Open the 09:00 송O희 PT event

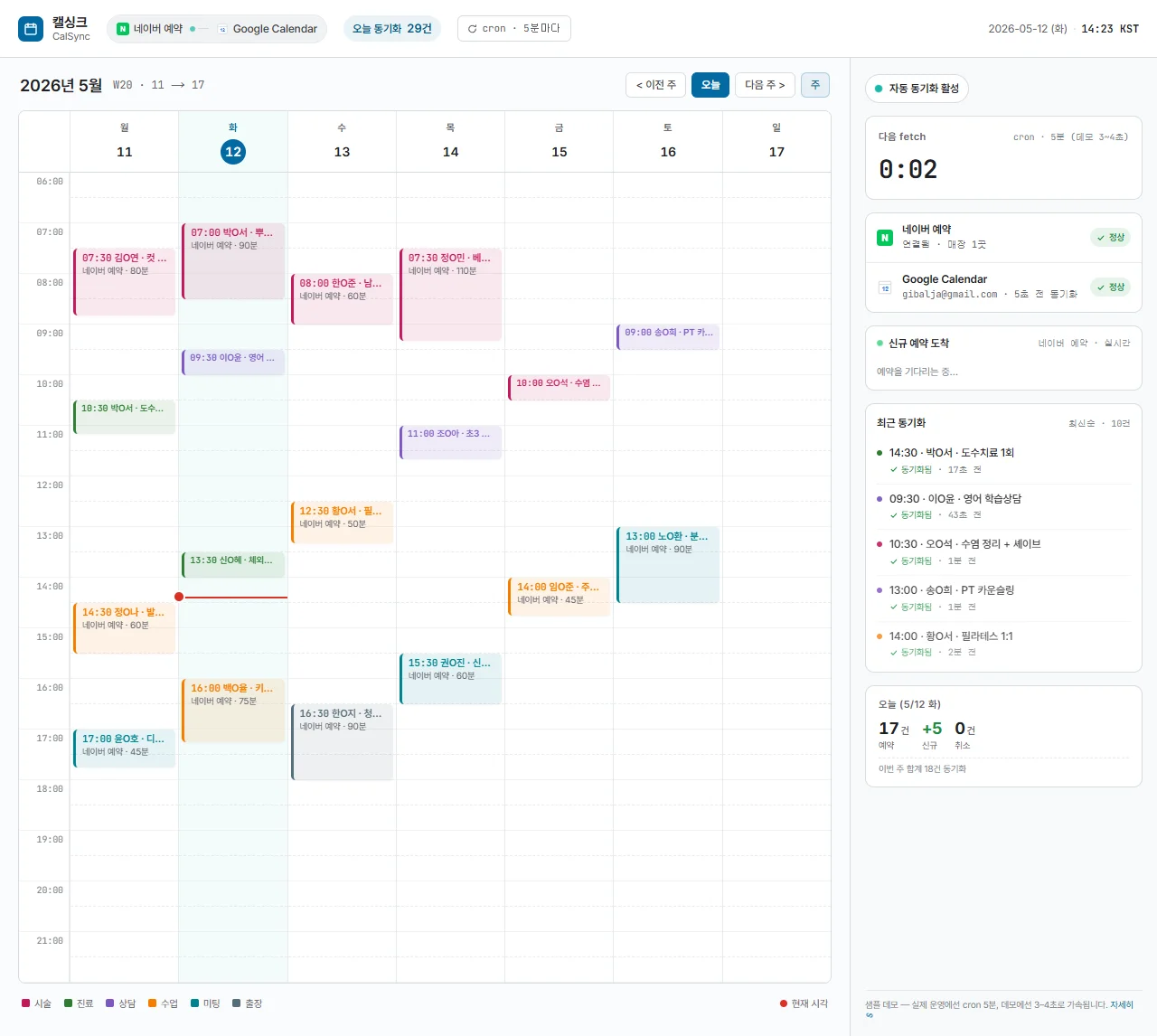tap(668, 337)
